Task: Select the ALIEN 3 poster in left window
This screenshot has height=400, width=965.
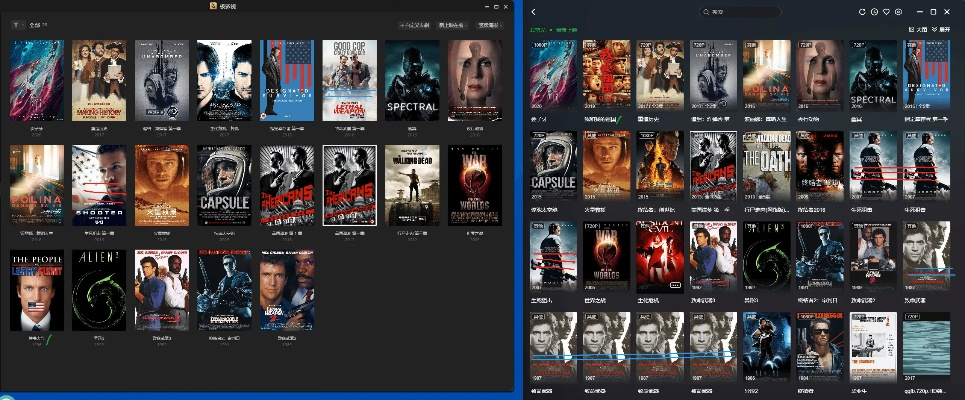Action: 98,290
